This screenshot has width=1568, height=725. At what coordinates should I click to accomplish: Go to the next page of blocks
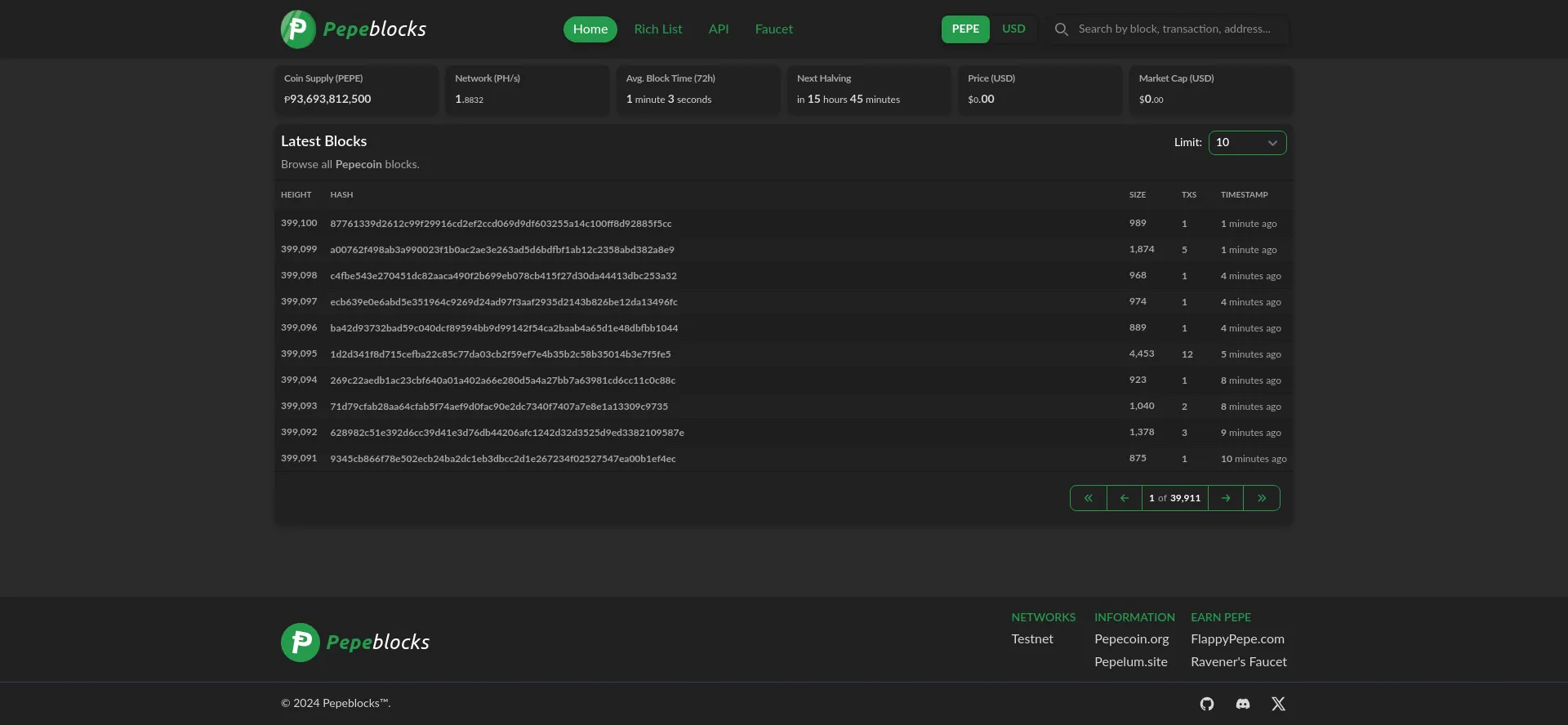pyautogui.click(x=1226, y=498)
